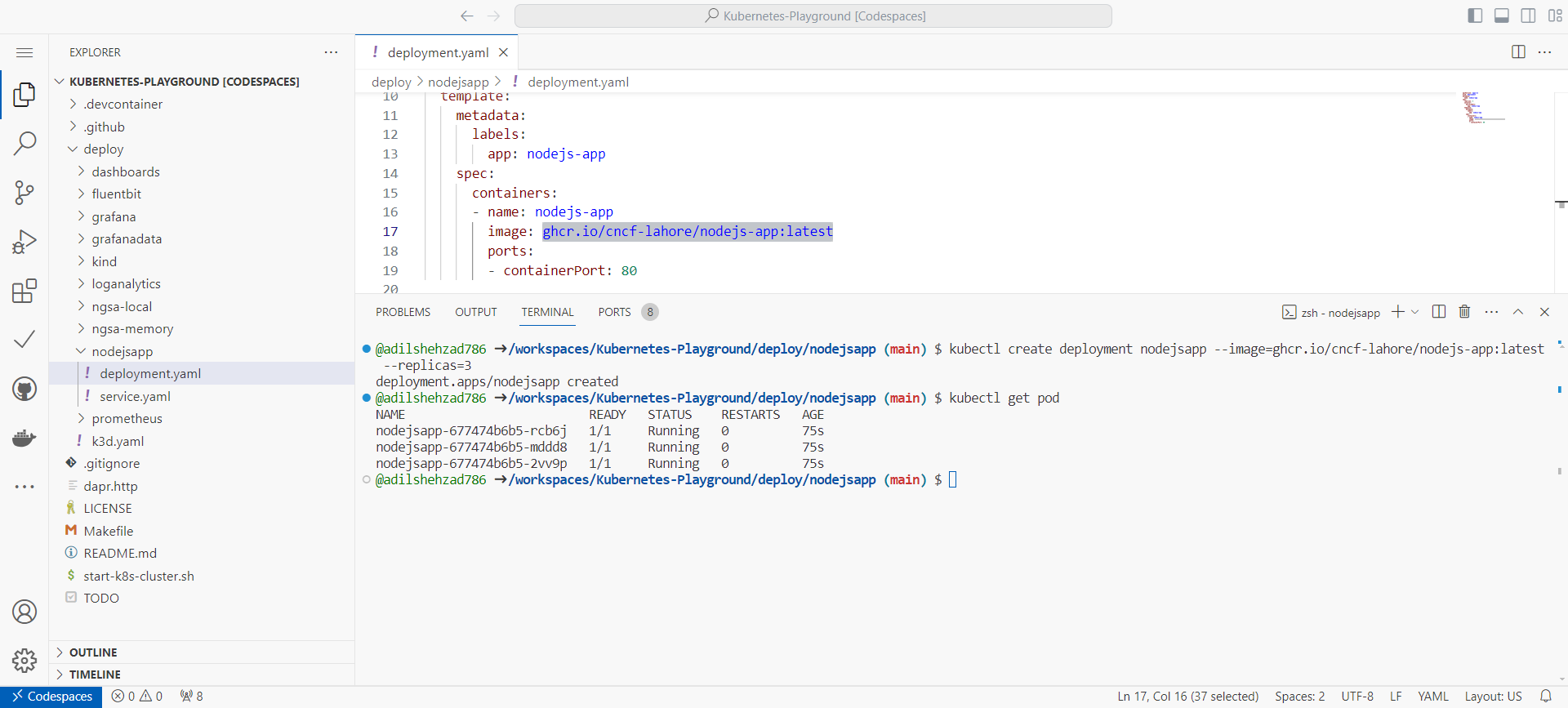
Task: Close the deployment.yaml editor tab
Action: tap(503, 52)
